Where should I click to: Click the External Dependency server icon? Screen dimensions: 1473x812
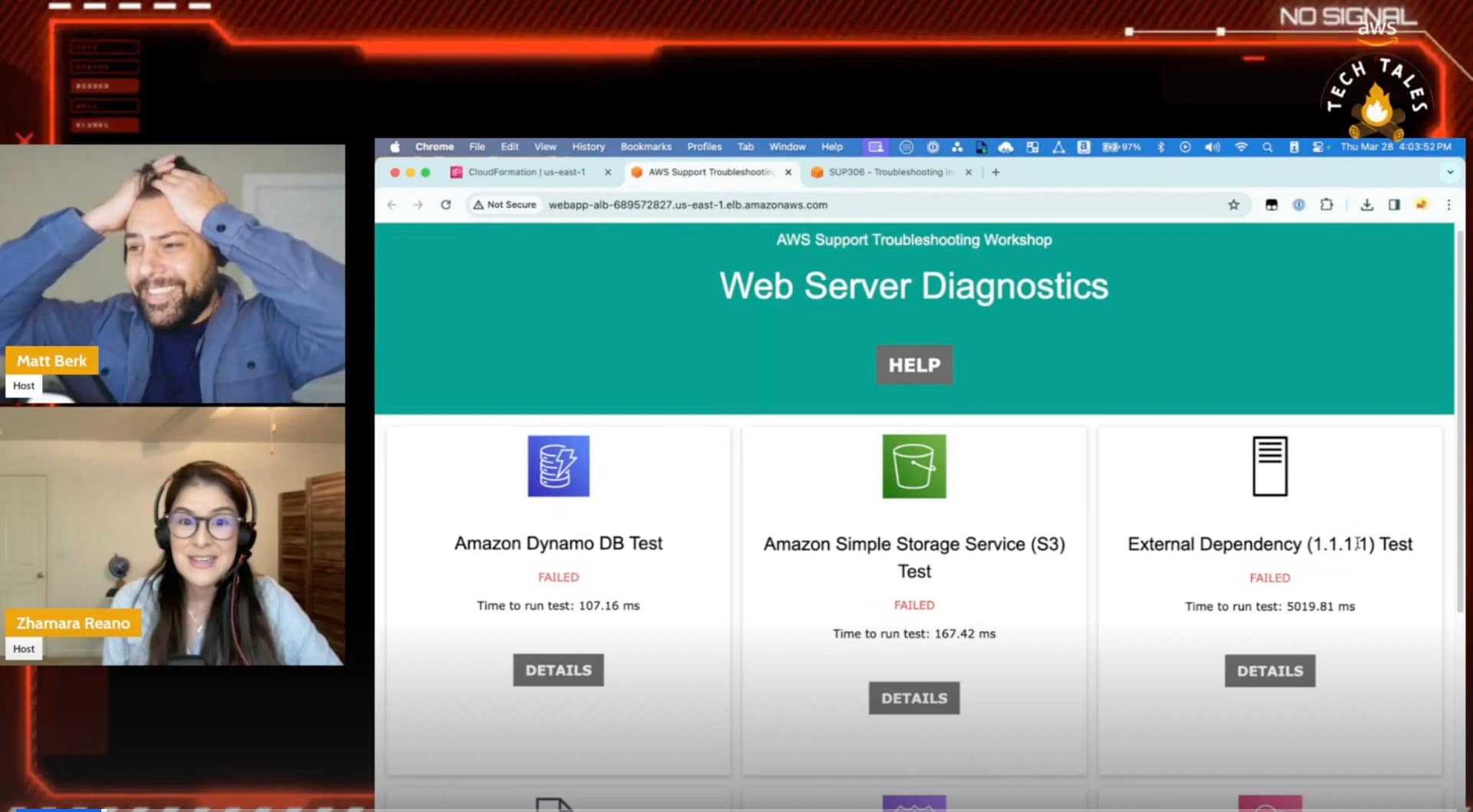coord(1270,466)
